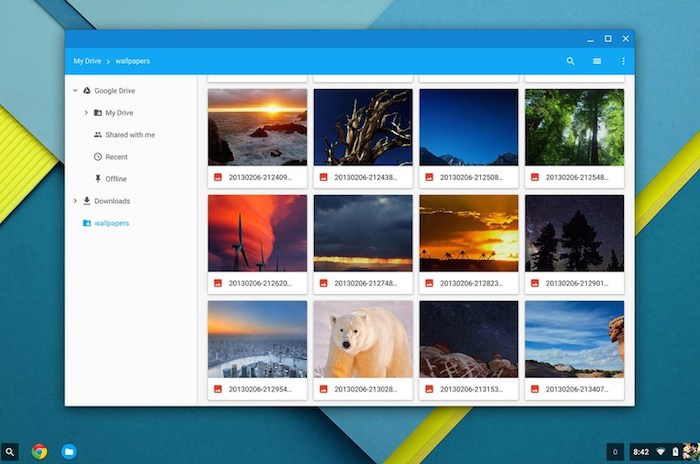Open the three-dot more options menu
The image size is (700, 464).
point(623,61)
